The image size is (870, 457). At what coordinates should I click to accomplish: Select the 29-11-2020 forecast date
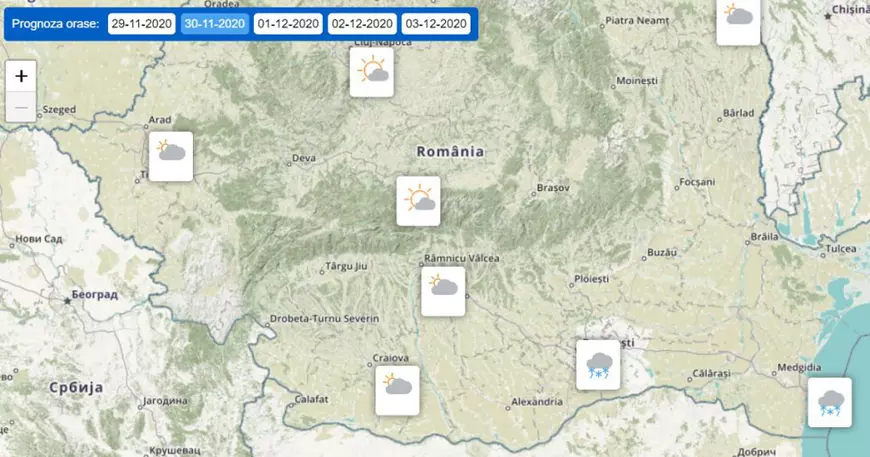(x=141, y=23)
